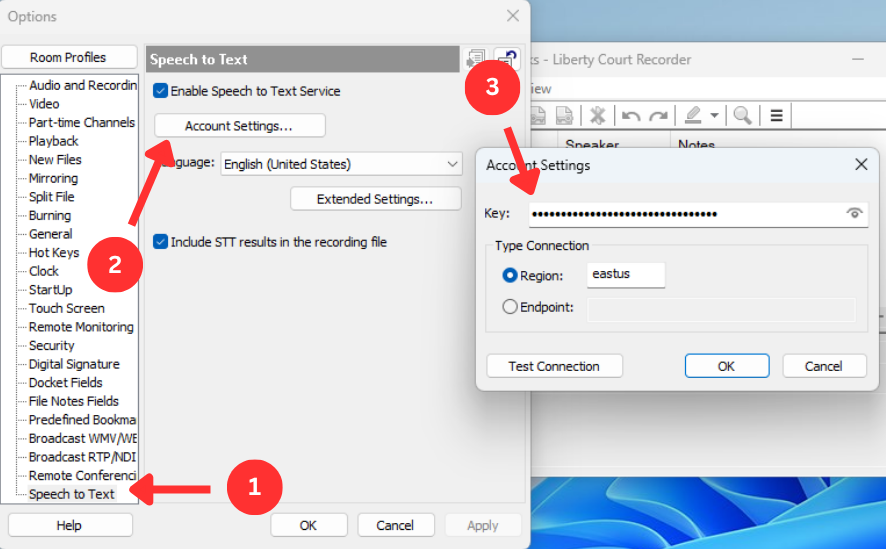Select Burning in the options tree

(x=50, y=215)
